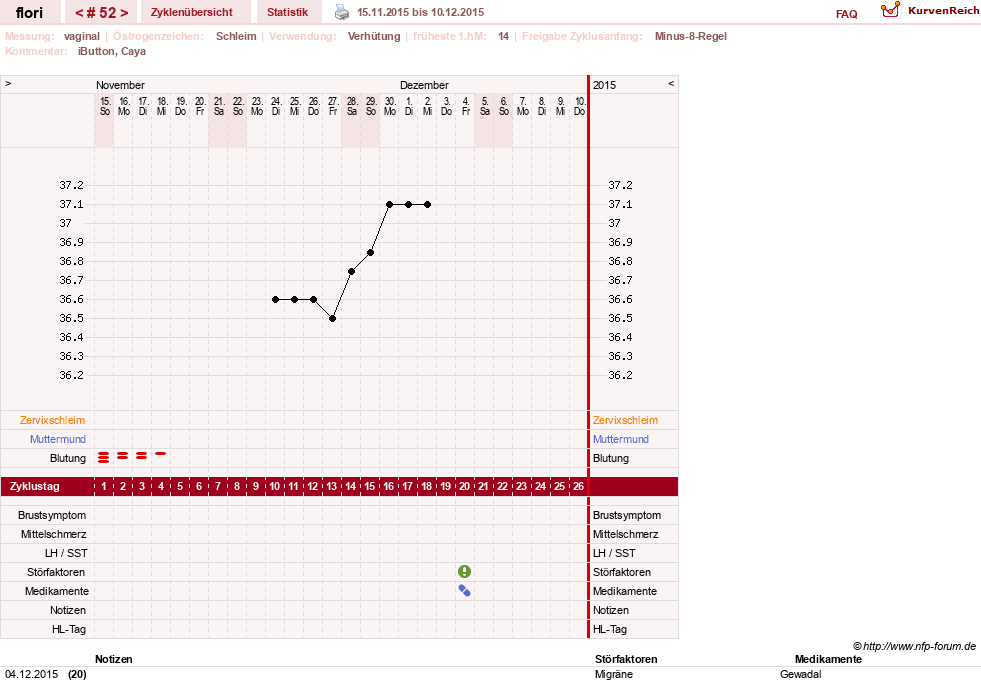
Task: Click the date header 15. So
Action: [x=105, y=106]
